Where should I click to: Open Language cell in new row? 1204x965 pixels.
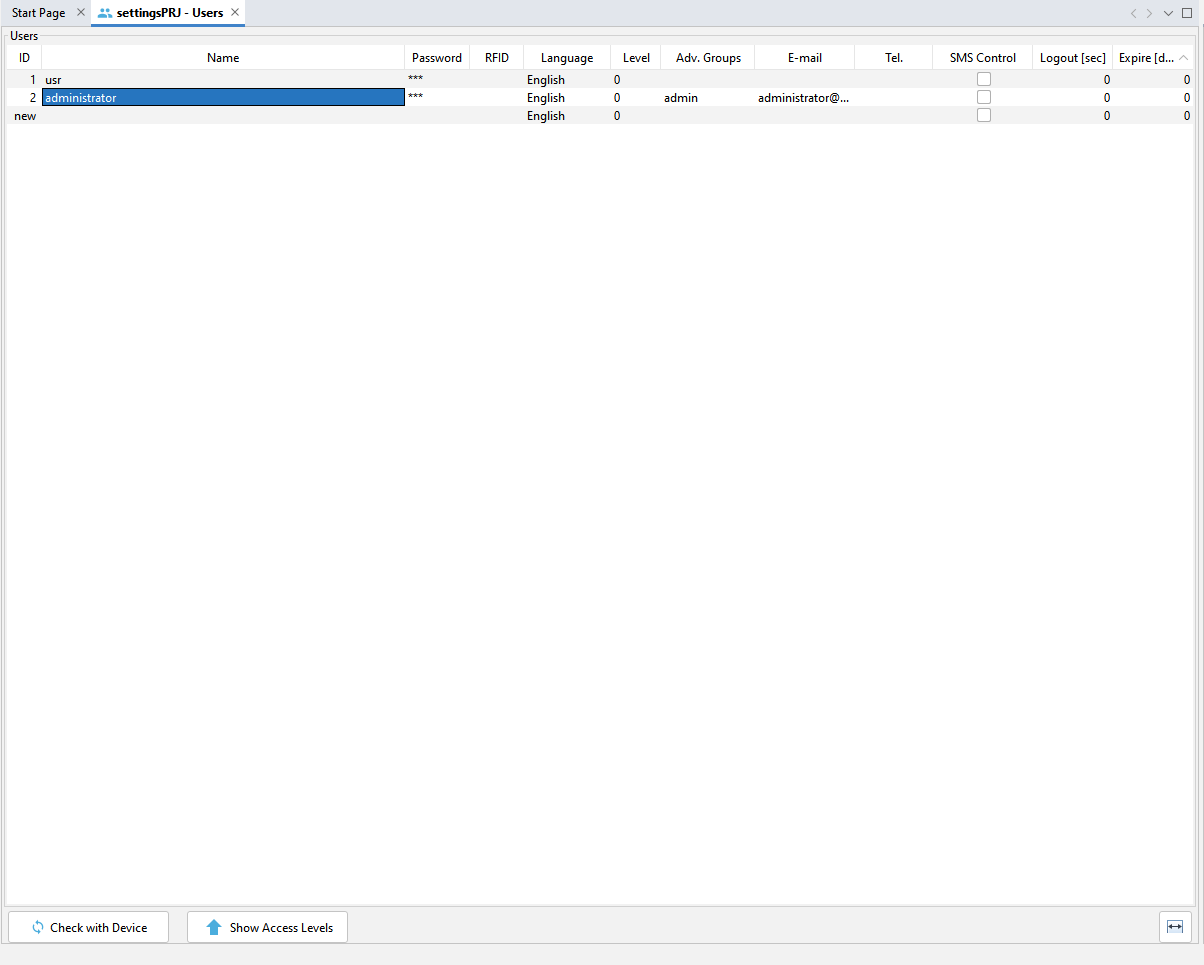click(567, 115)
